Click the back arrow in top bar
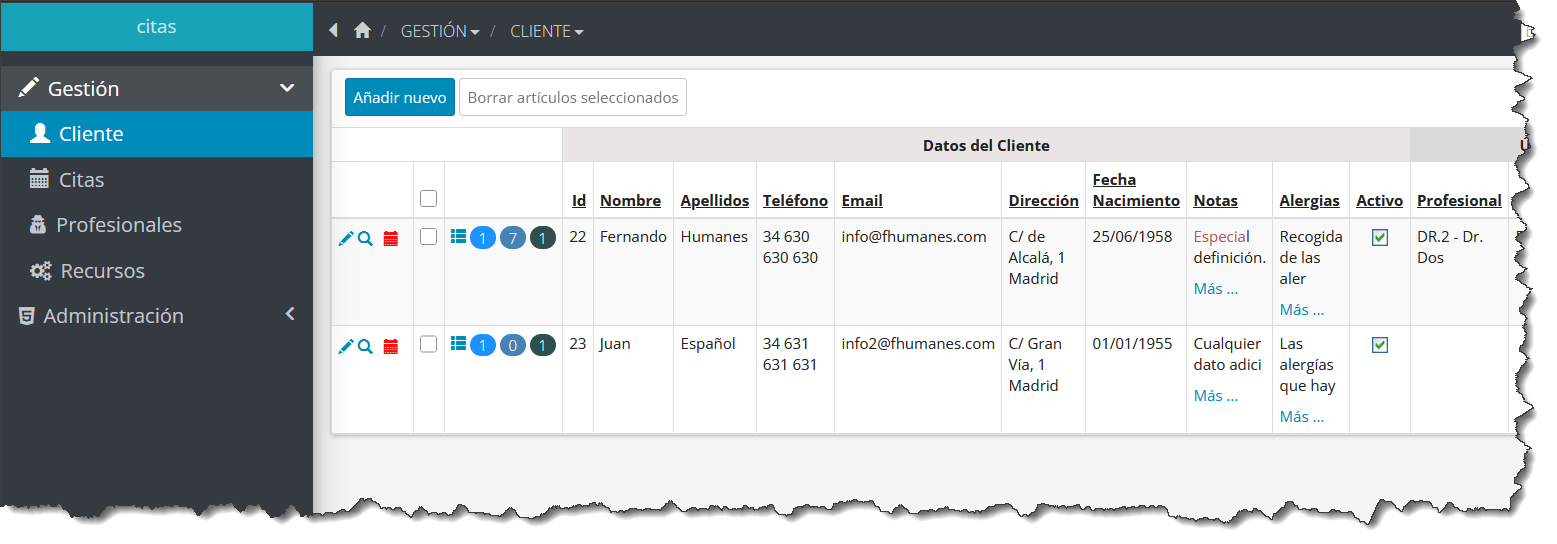The height and width of the screenshot is (544, 1557). [334, 31]
